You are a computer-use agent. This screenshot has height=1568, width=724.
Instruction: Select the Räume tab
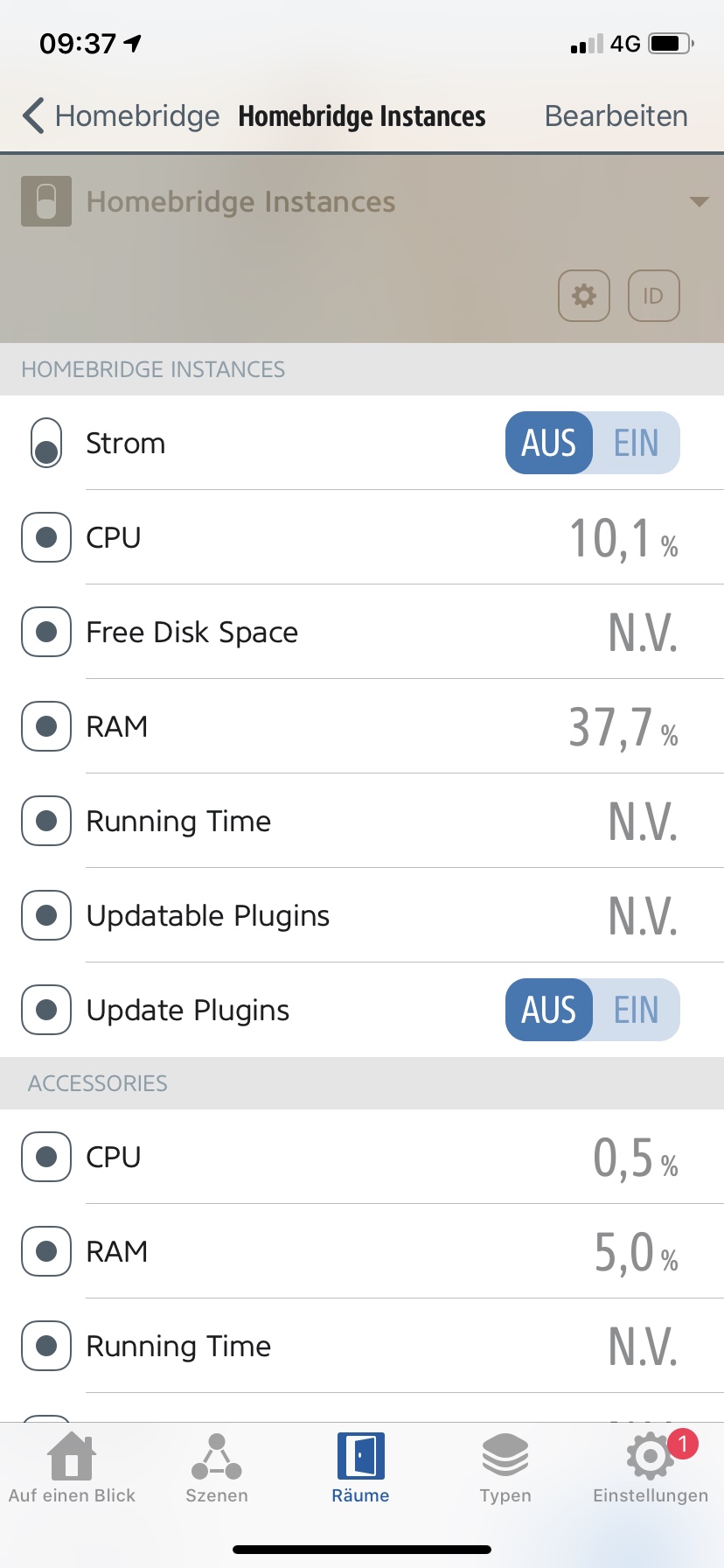[x=360, y=1468]
